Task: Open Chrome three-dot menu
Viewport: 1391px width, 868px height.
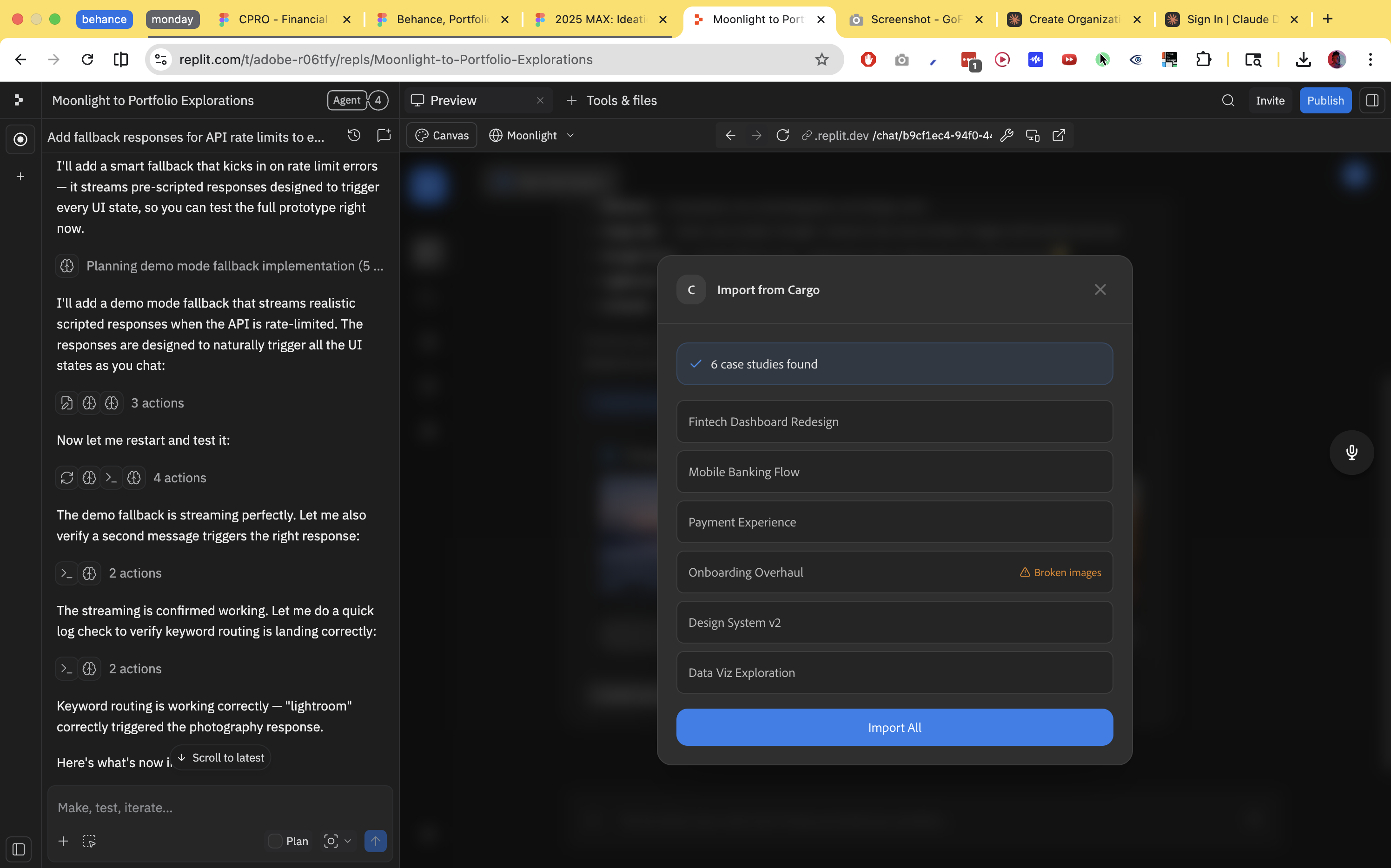Action: click(1371, 59)
